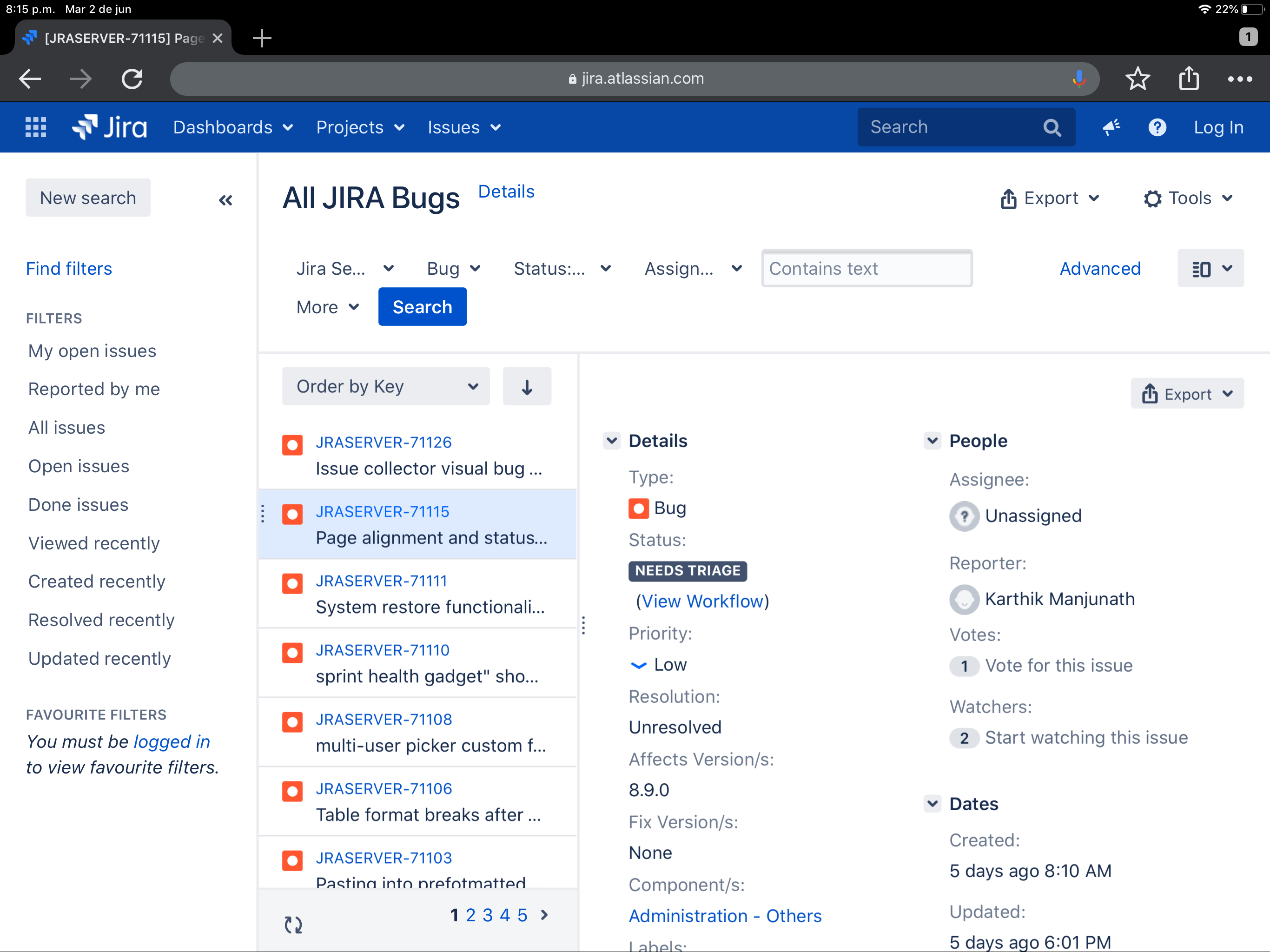Click the Contains text input field
Image resolution: width=1270 pixels, height=952 pixels.
(x=867, y=268)
